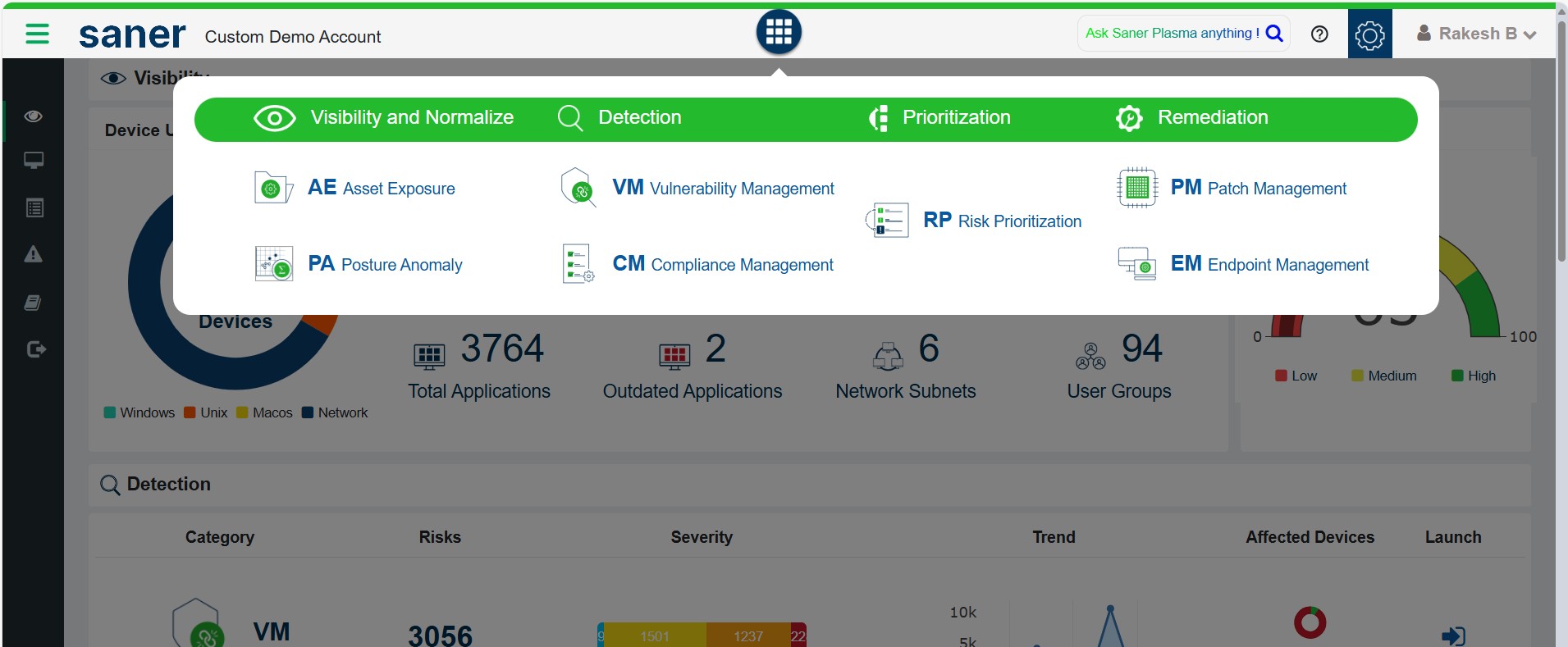Screen dimensions: 1568x647
Task: Click the sidebar monitor devices icon
Action: [34, 161]
